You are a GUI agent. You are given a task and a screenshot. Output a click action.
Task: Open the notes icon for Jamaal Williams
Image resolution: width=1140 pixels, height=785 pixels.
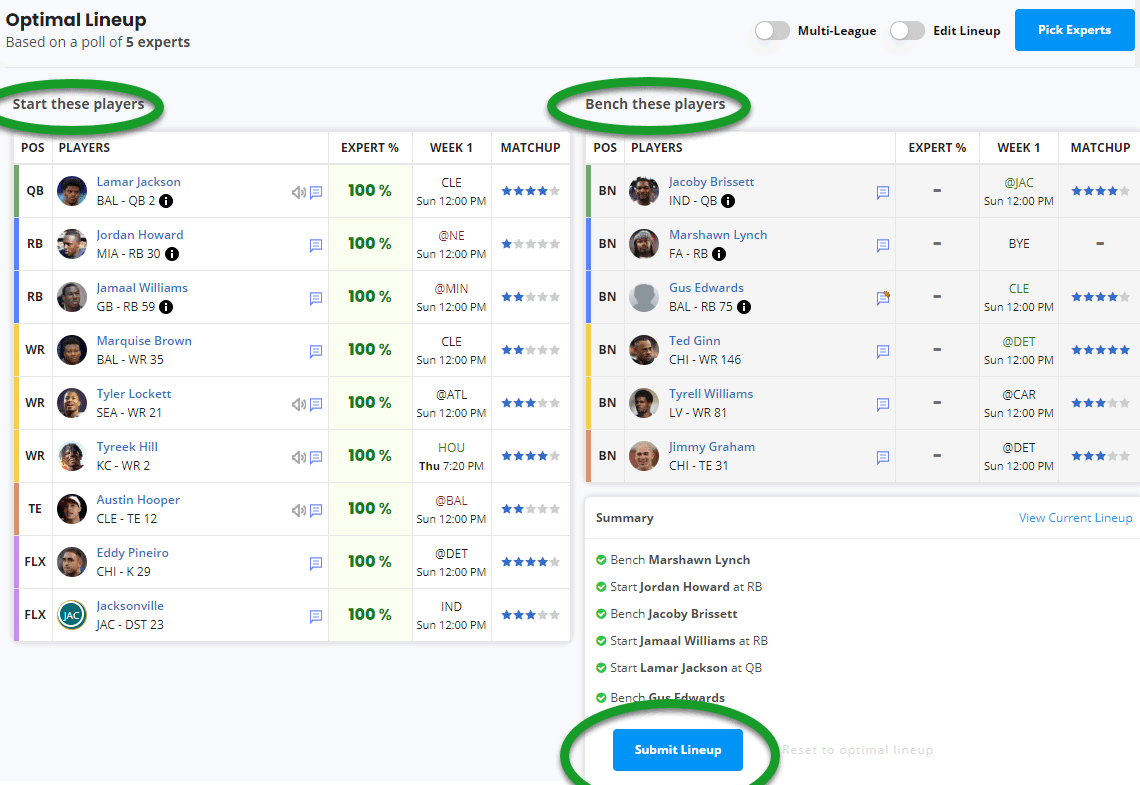[x=316, y=299]
